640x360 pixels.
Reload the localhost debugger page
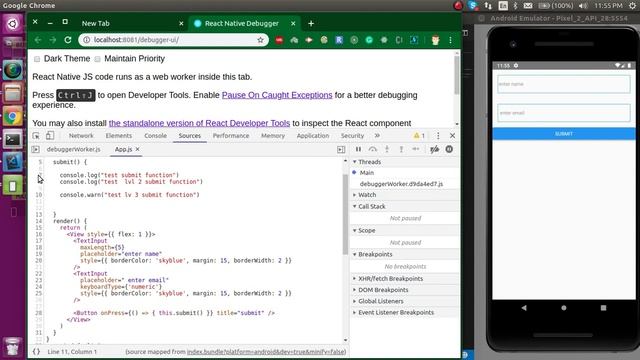click(68, 40)
